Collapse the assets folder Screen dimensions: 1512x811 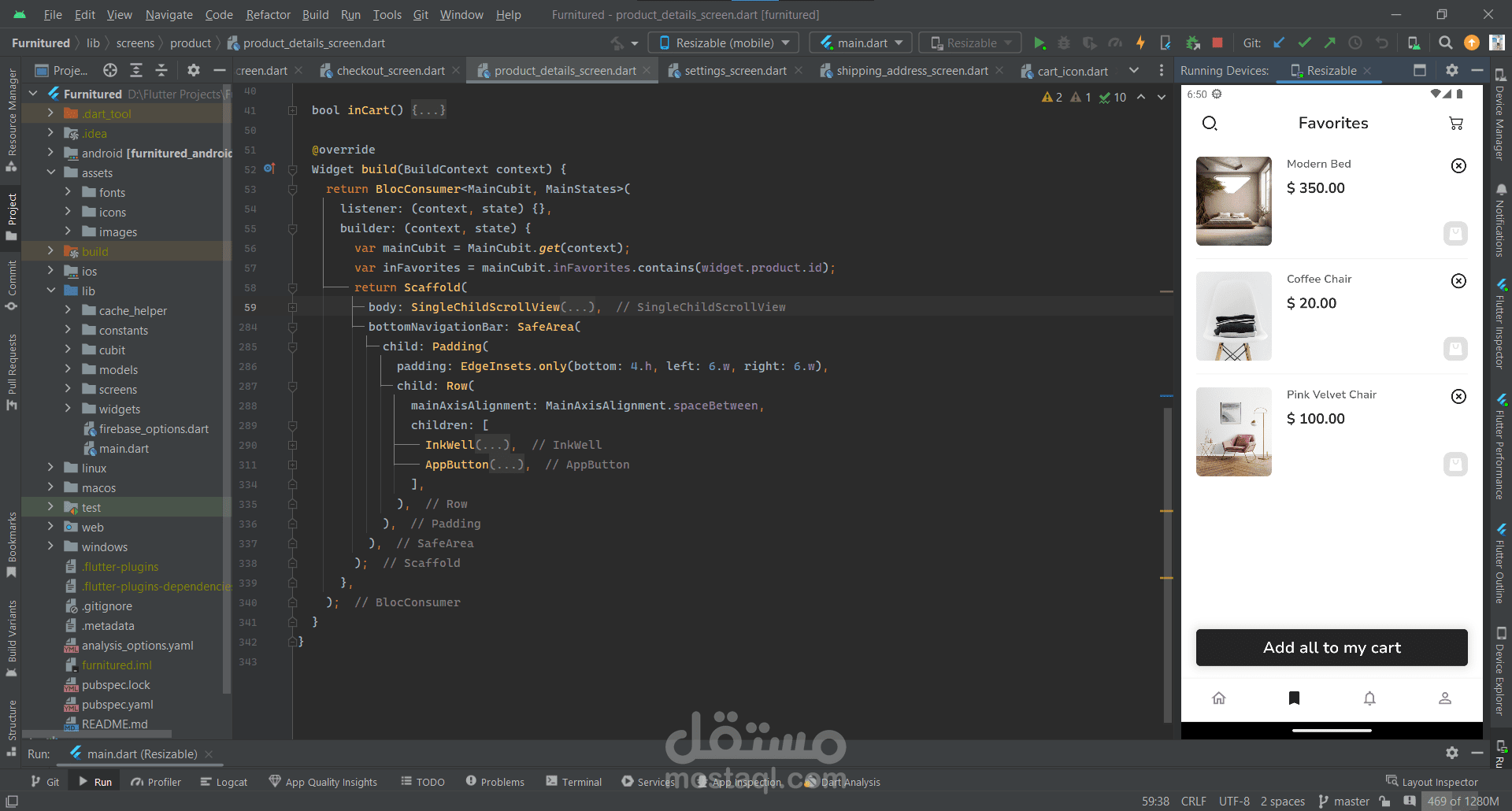pyautogui.click(x=50, y=172)
